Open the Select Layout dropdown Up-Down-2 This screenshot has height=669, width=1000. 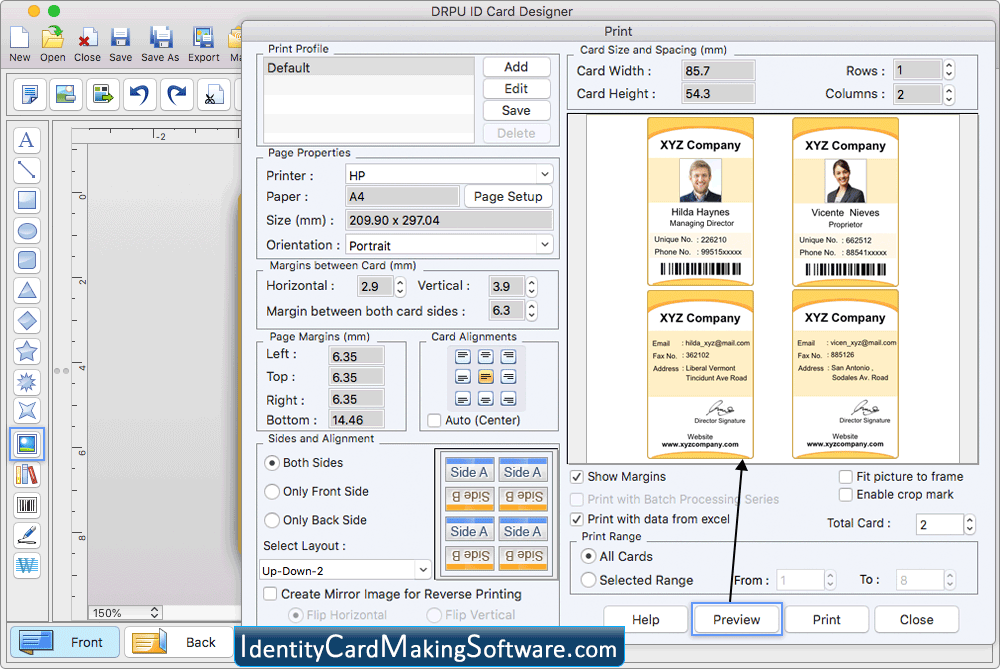[x=345, y=570]
